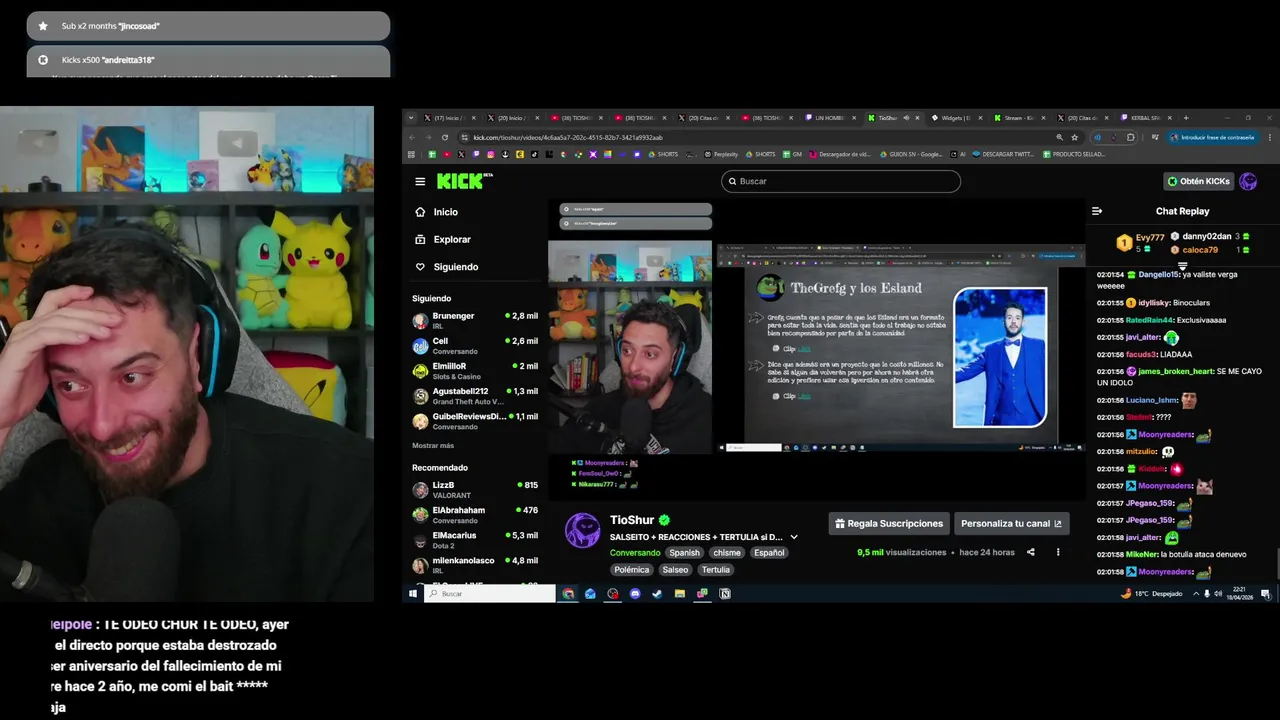Open the volume icon in the system tray
Viewport: 1280px width, 720px height.
coord(1219,594)
